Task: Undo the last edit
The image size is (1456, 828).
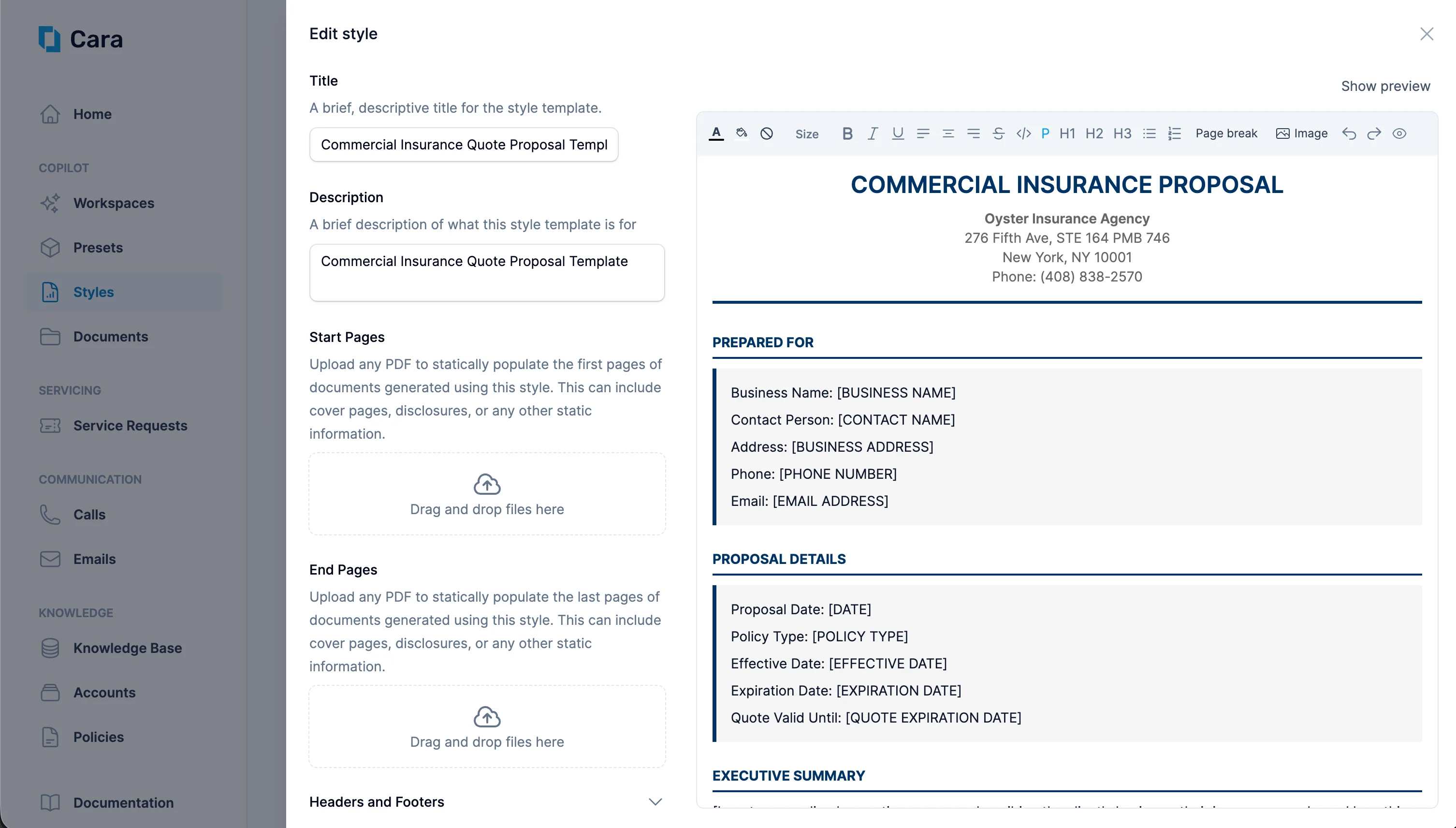Action: click(x=1349, y=133)
